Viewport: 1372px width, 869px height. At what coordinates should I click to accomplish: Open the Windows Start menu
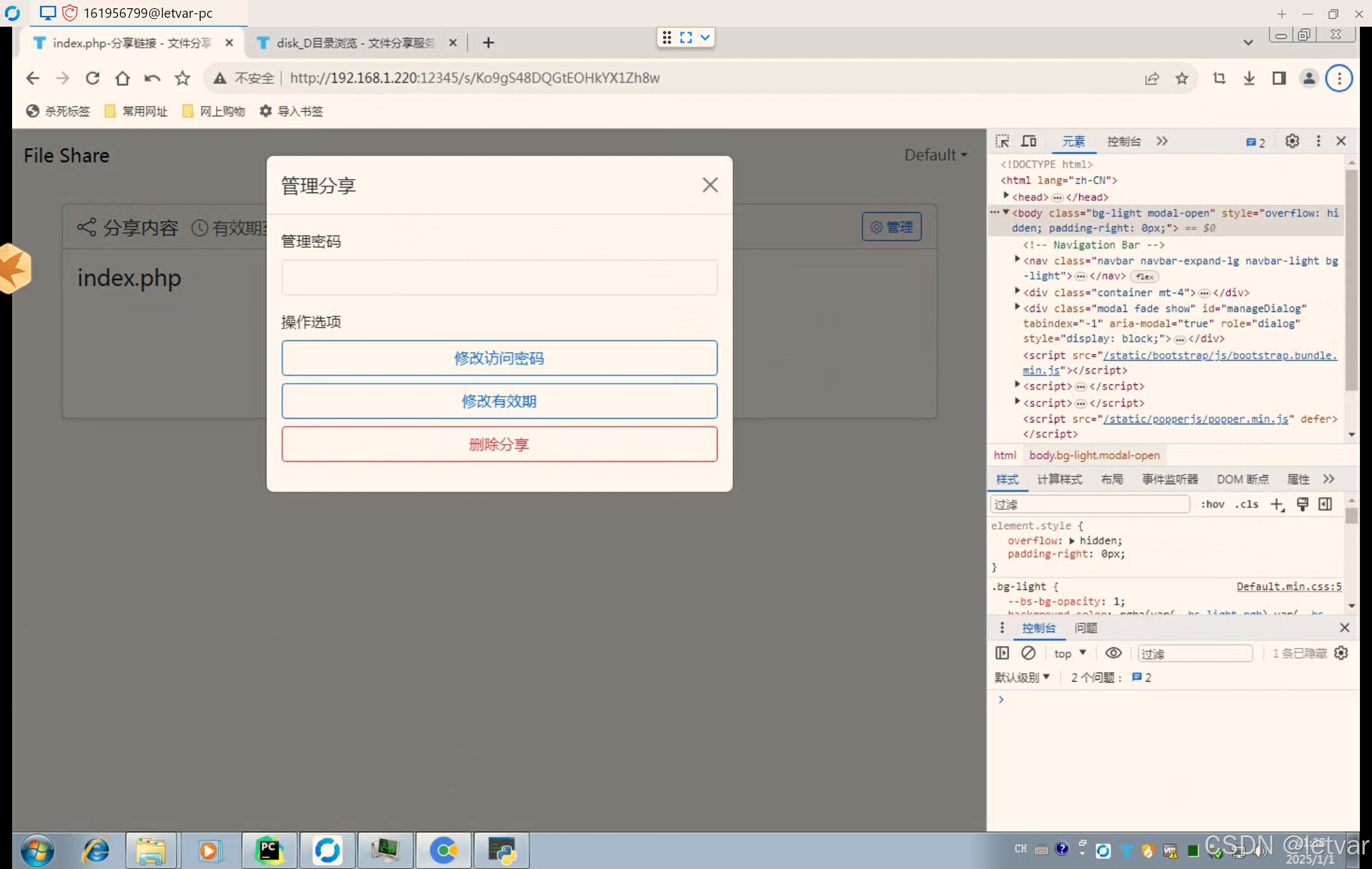[x=37, y=851]
